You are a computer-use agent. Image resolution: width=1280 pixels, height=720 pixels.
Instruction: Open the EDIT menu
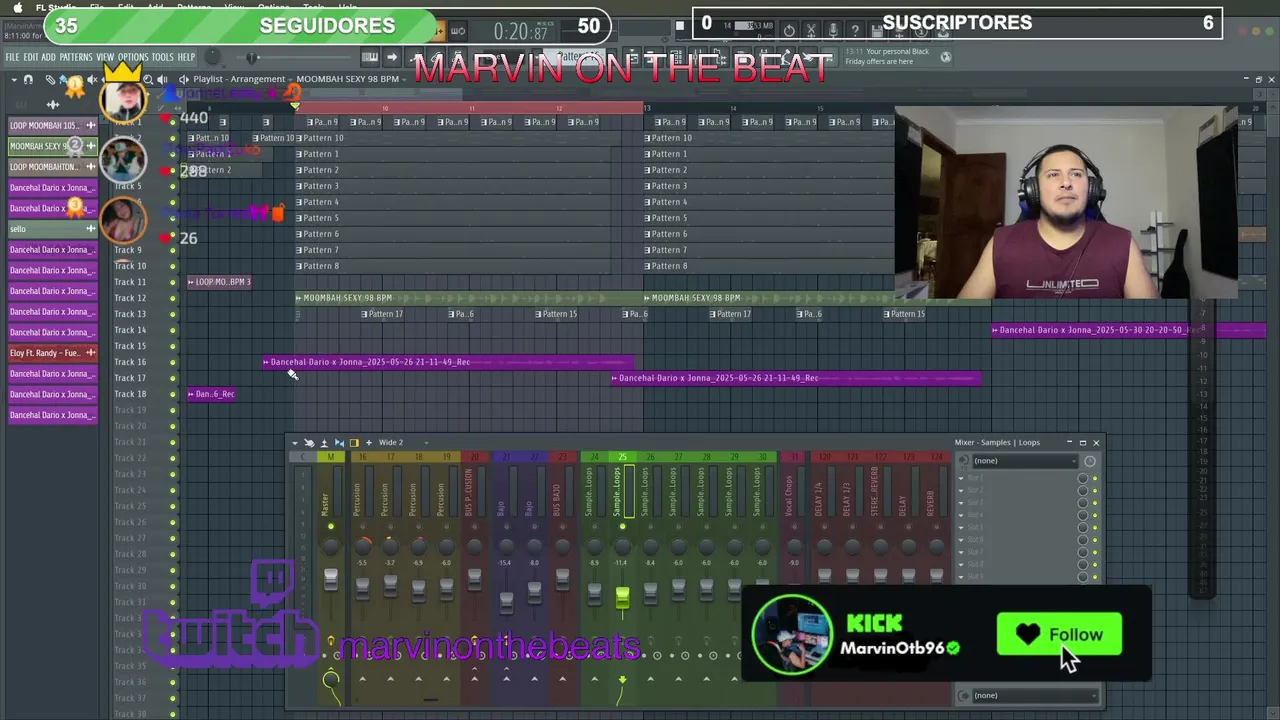point(31,57)
